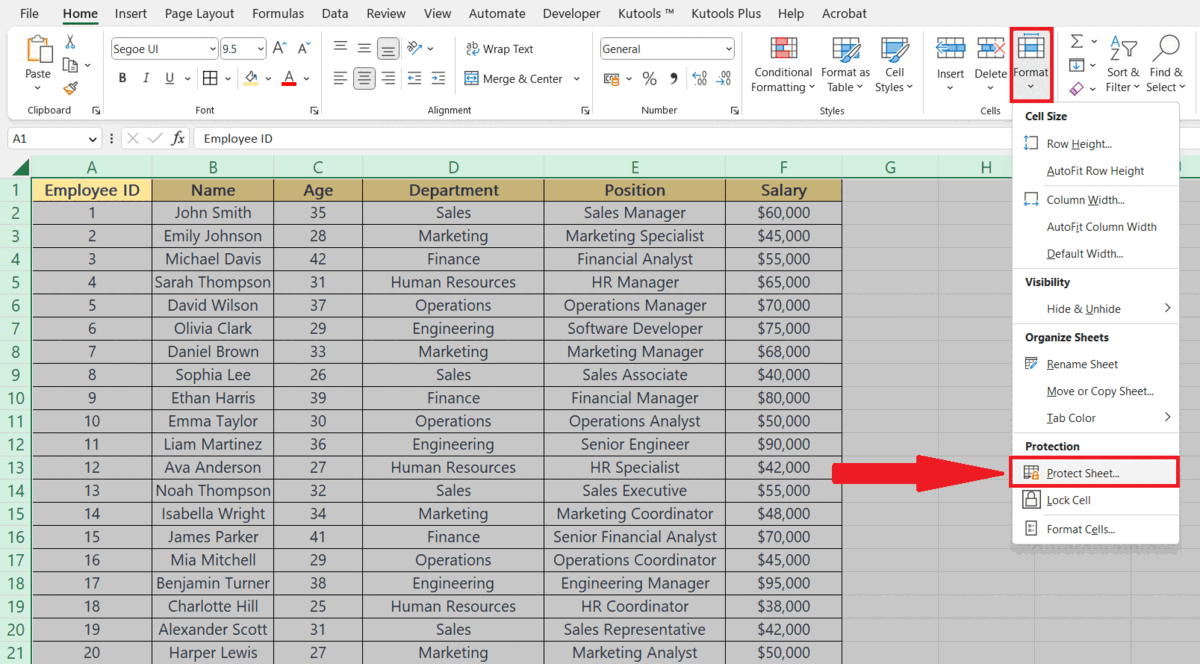
Task: Toggle bold formatting
Action: tap(122, 78)
